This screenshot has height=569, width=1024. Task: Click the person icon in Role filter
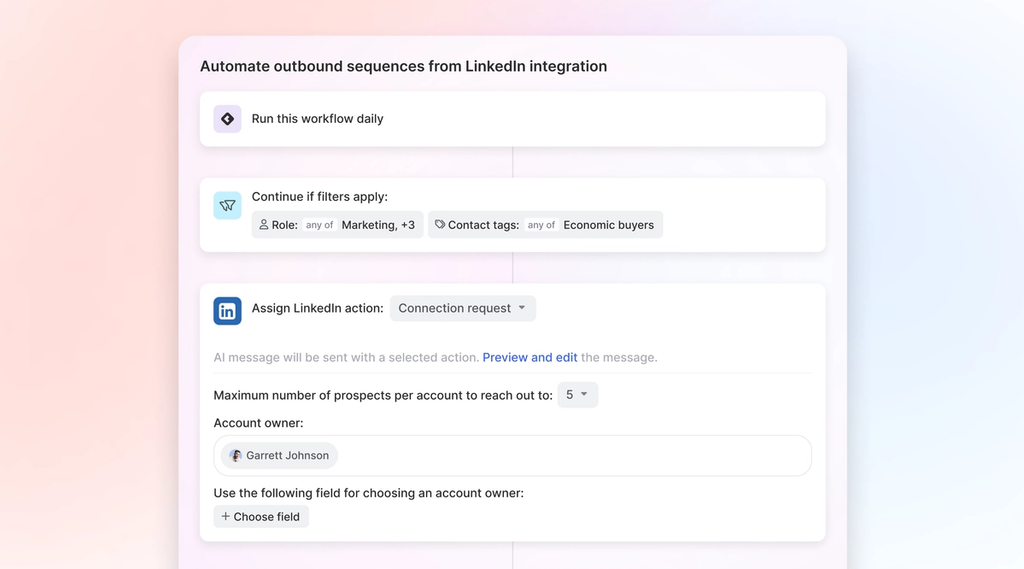[263, 225]
